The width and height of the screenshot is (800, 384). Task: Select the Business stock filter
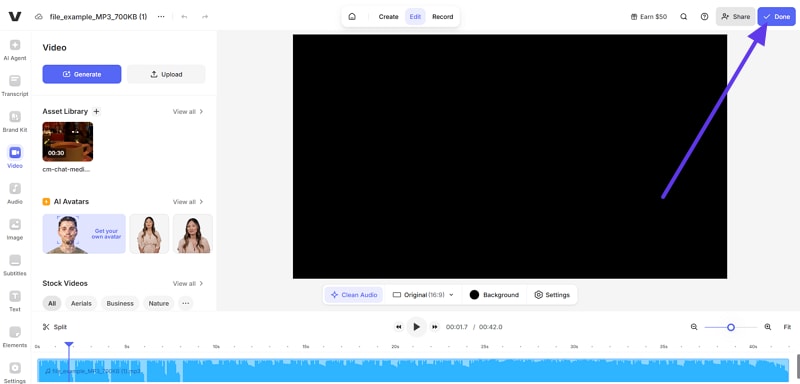[120, 303]
